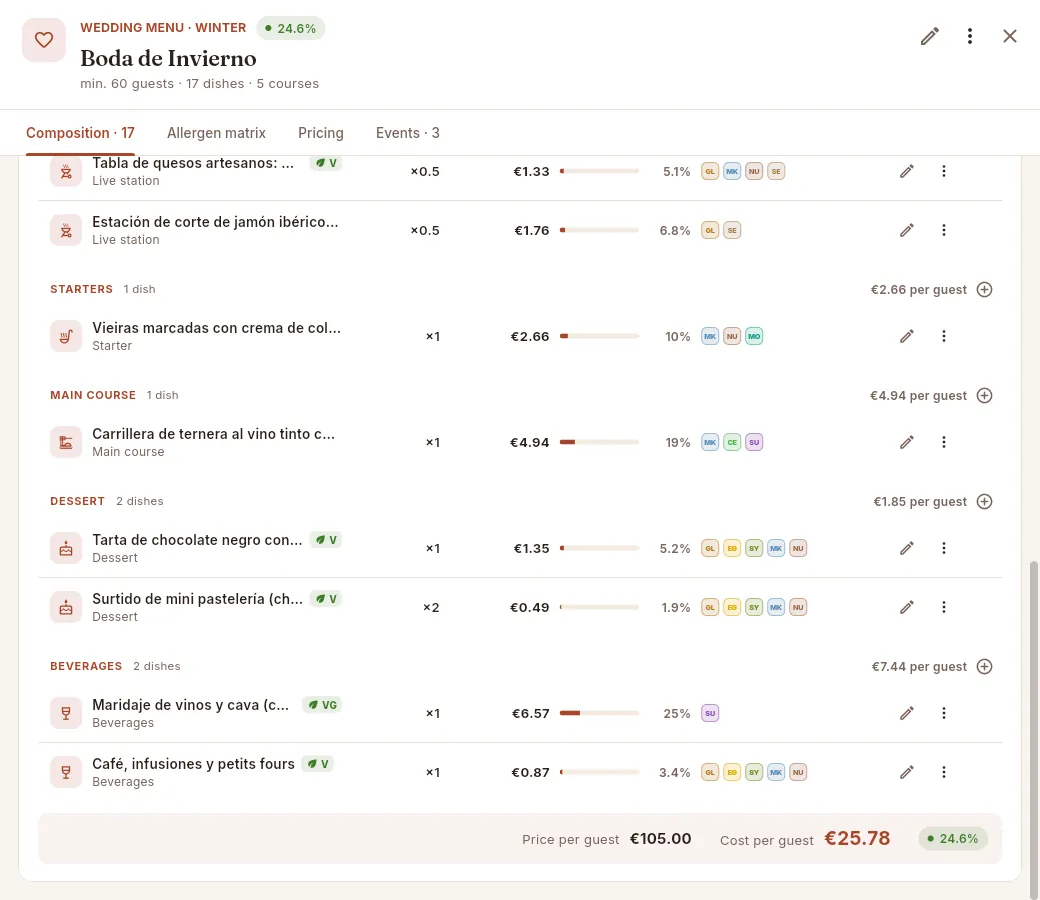Click the 19% share of Carrillera de ternera

678,442
